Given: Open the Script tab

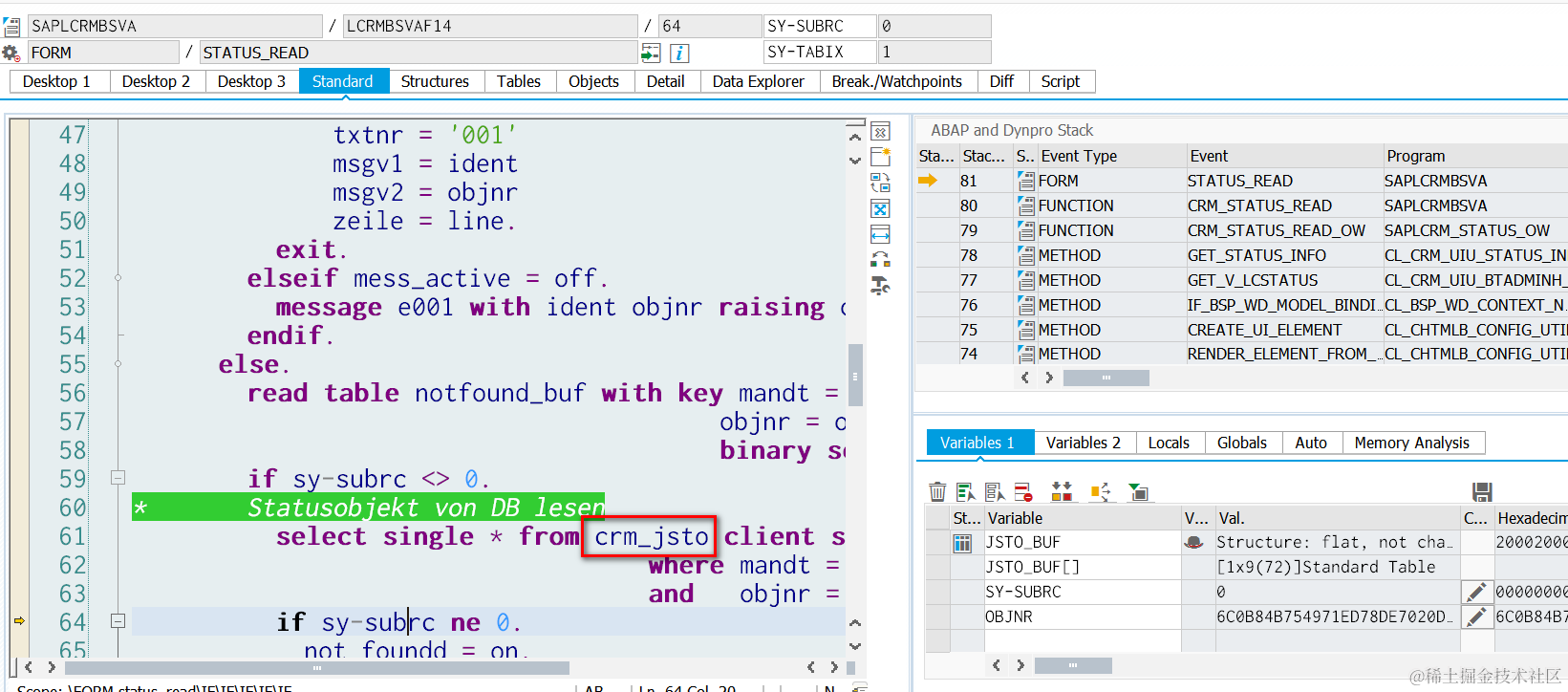Looking at the screenshot, I should [x=1060, y=81].
